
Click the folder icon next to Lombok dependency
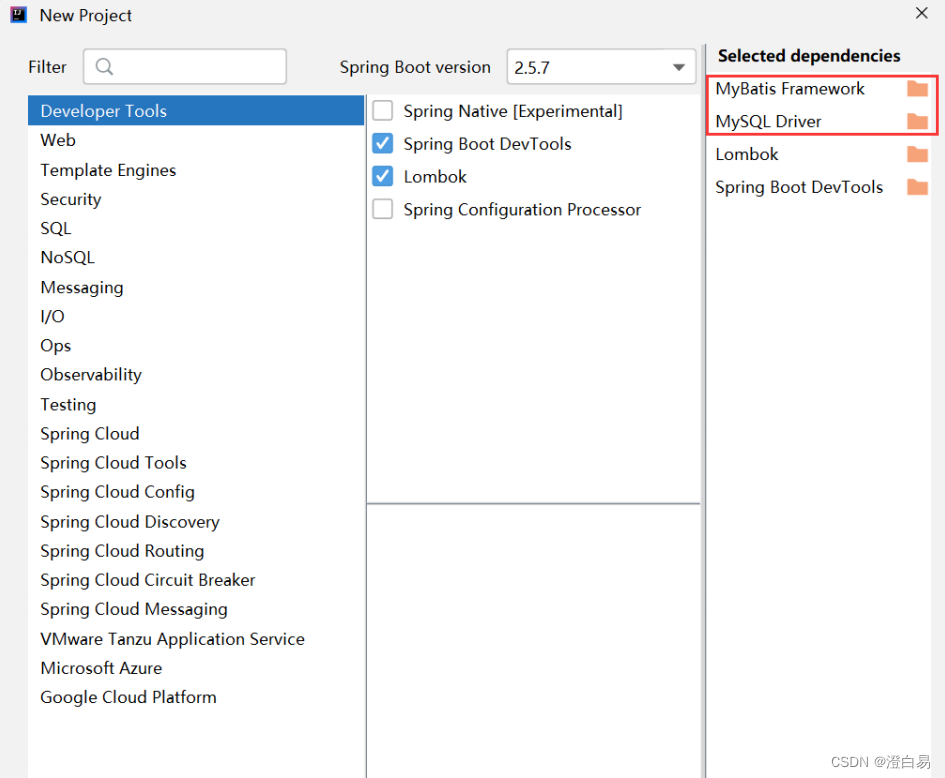click(917, 154)
